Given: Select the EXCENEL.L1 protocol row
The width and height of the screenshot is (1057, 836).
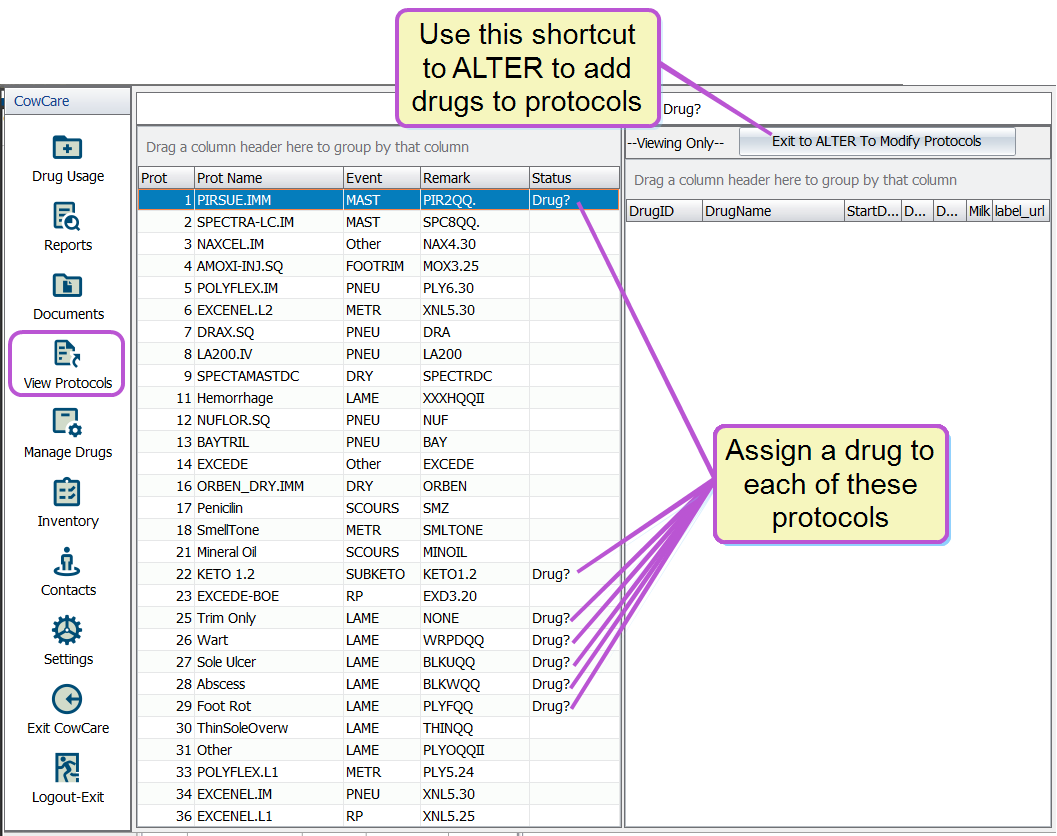Looking at the screenshot, I should [x=378, y=816].
